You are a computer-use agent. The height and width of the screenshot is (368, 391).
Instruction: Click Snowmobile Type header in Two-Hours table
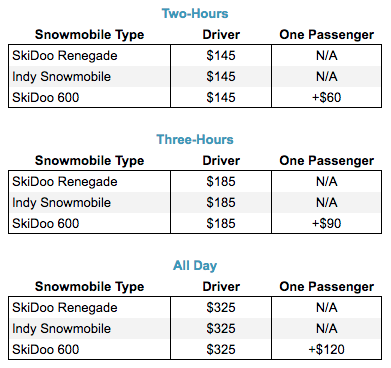pos(89,35)
